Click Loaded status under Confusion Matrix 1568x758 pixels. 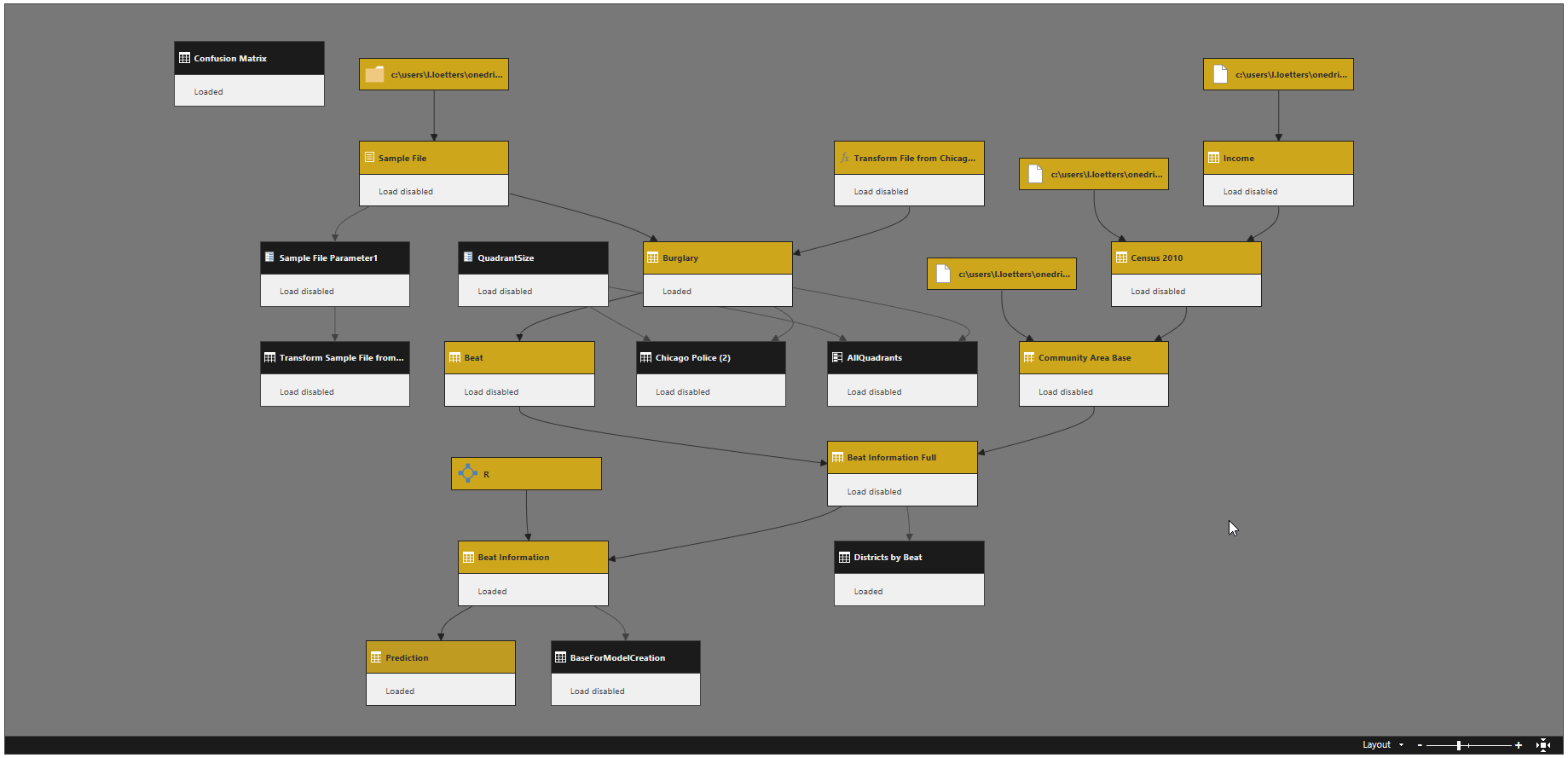tap(208, 91)
